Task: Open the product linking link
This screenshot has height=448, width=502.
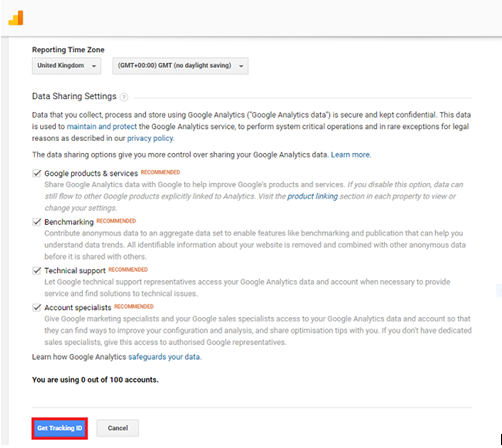Action: (x=312, y=196)
